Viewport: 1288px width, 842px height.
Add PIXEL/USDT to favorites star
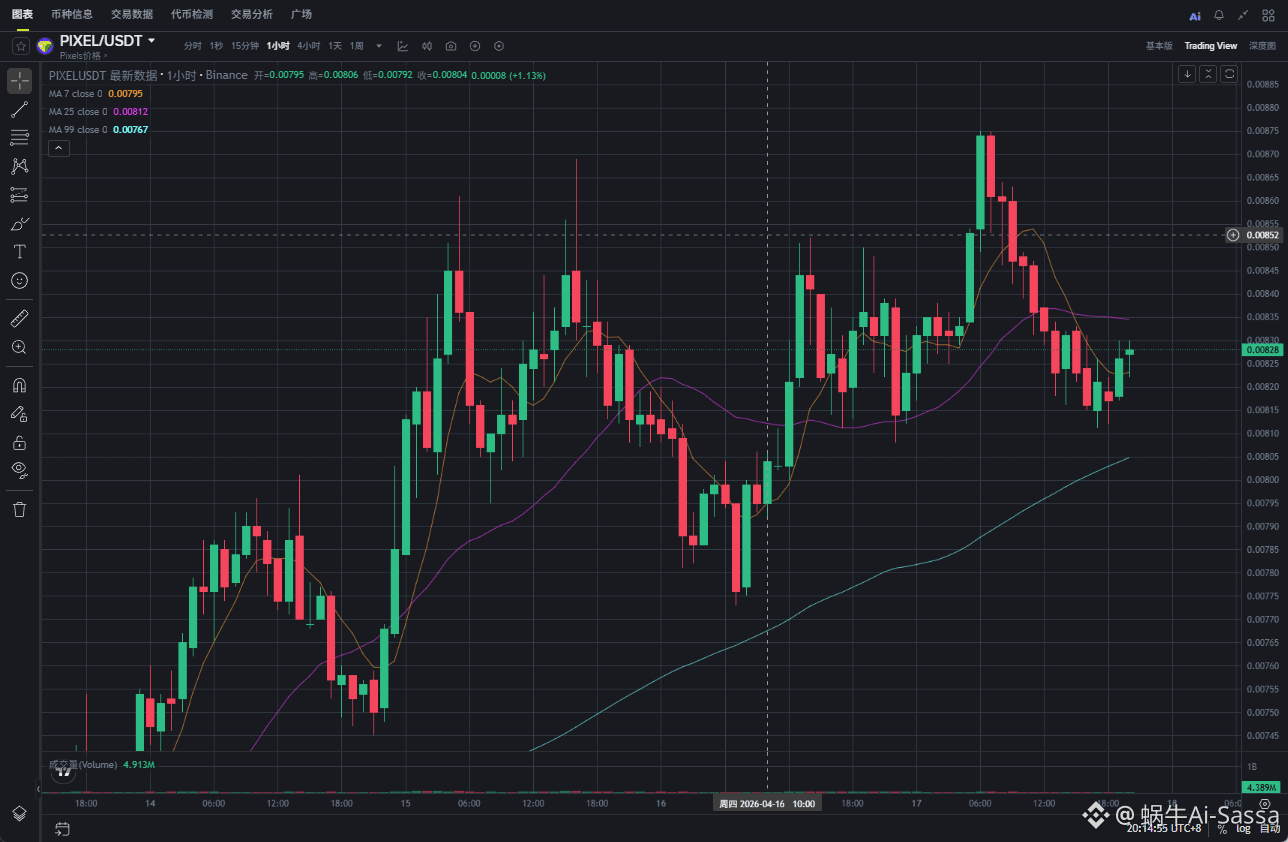point(20,46)
